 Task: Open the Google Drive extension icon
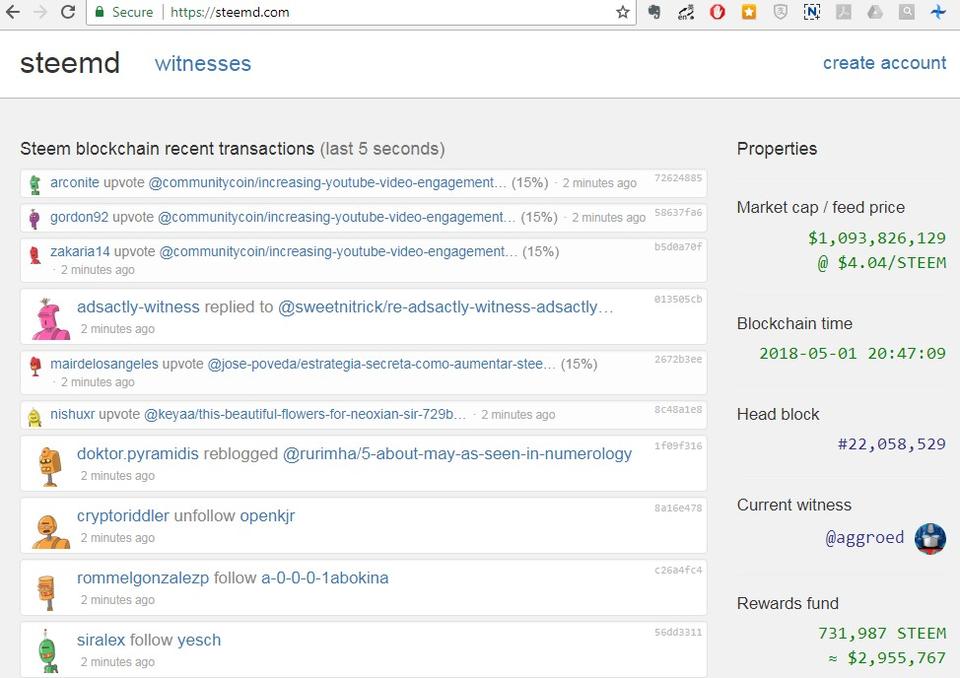tap(875, 12)
